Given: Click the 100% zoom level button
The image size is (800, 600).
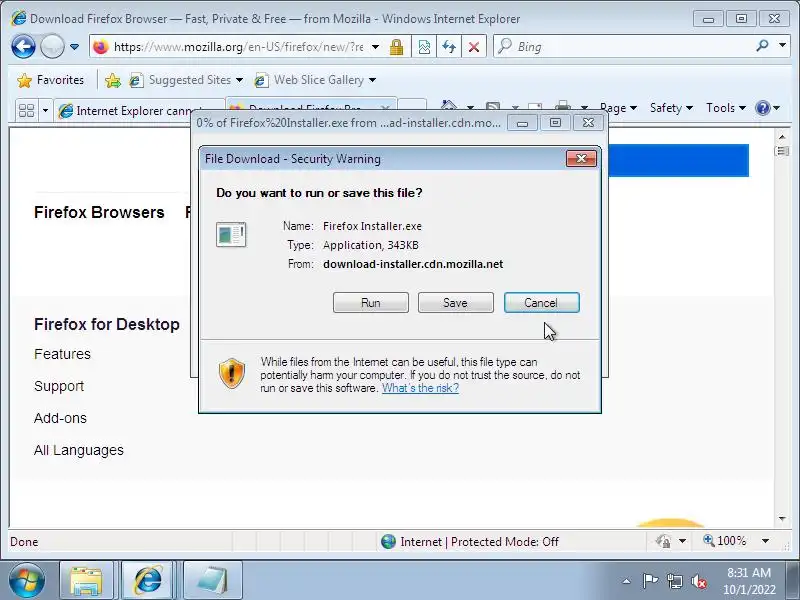Looking at the screenshot, I should (725, 541).
